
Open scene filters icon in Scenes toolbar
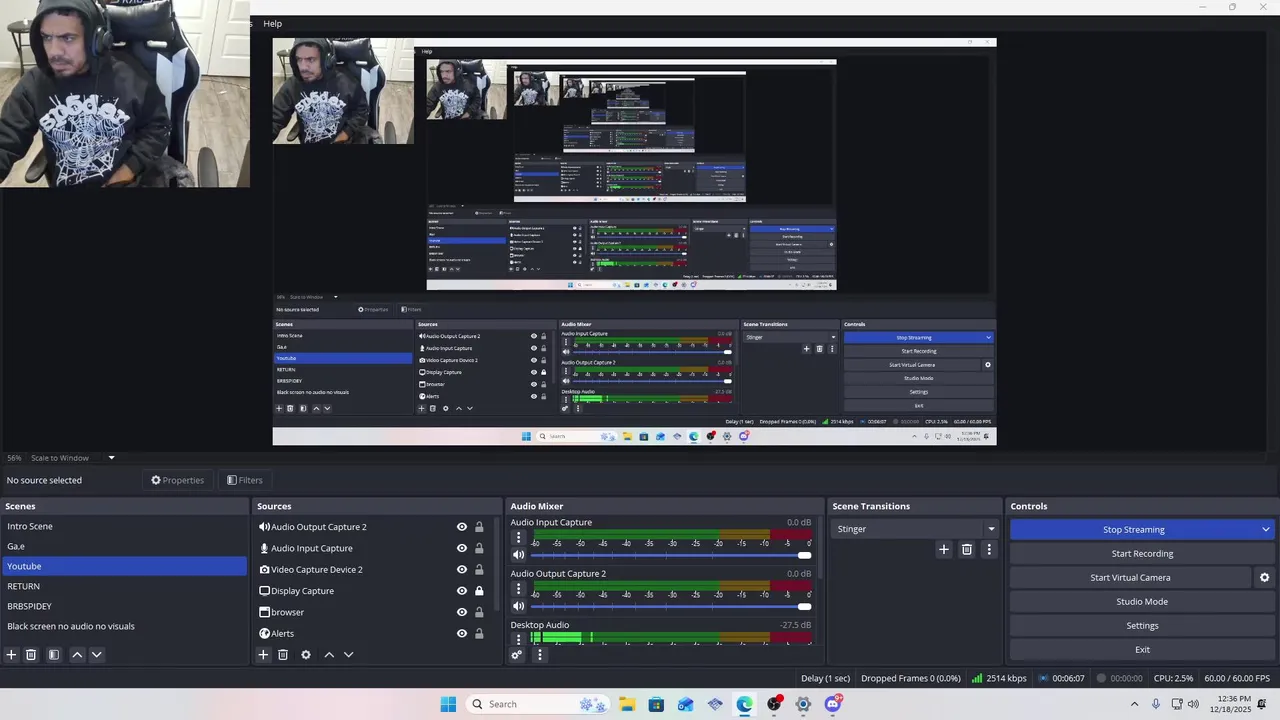(x=54, y=655)
